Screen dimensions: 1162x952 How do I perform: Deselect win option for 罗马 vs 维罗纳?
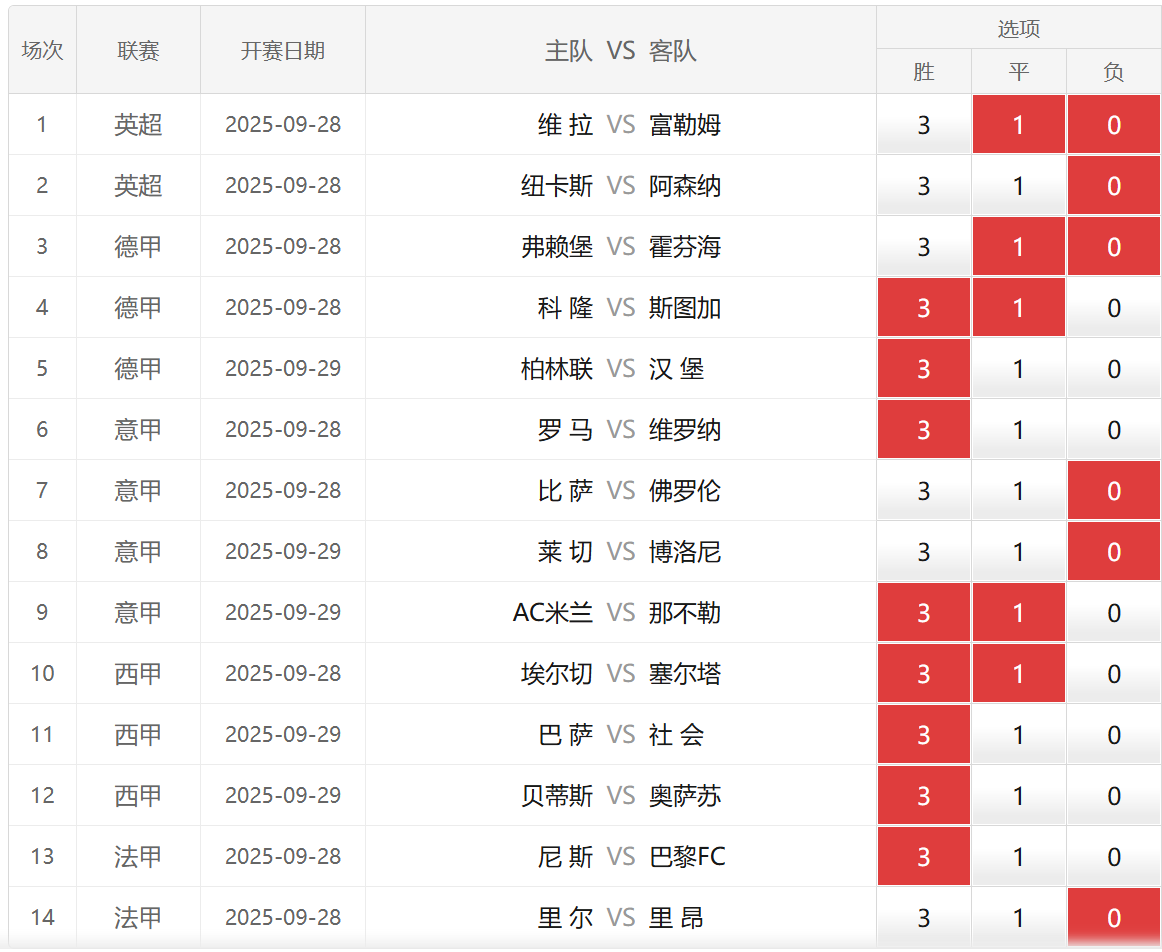point(923,430)
